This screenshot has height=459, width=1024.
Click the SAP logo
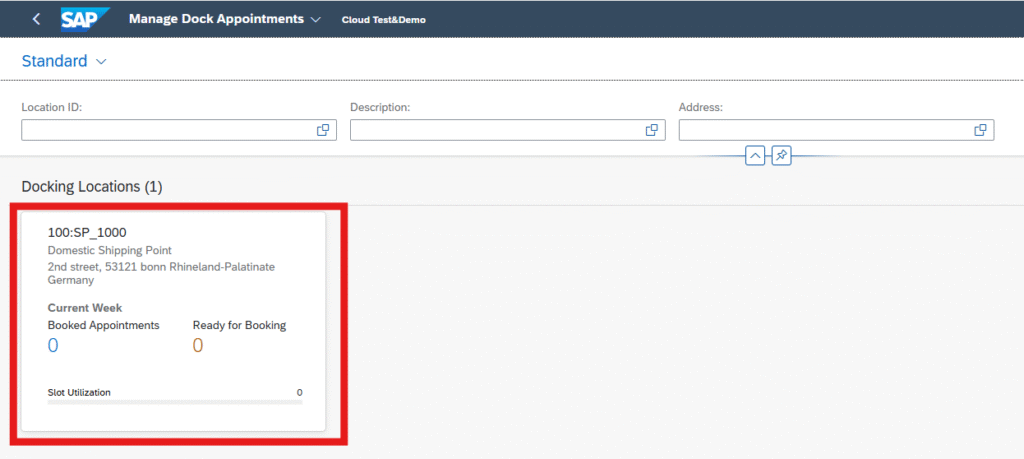[x=84, y=19]
